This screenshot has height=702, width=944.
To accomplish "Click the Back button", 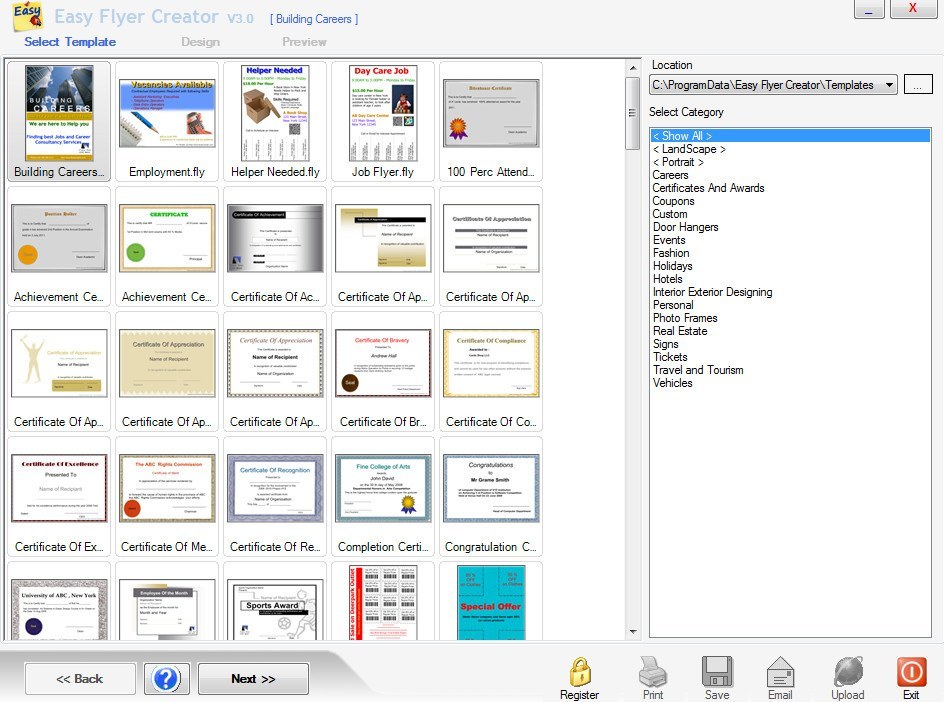I will 80,678.
